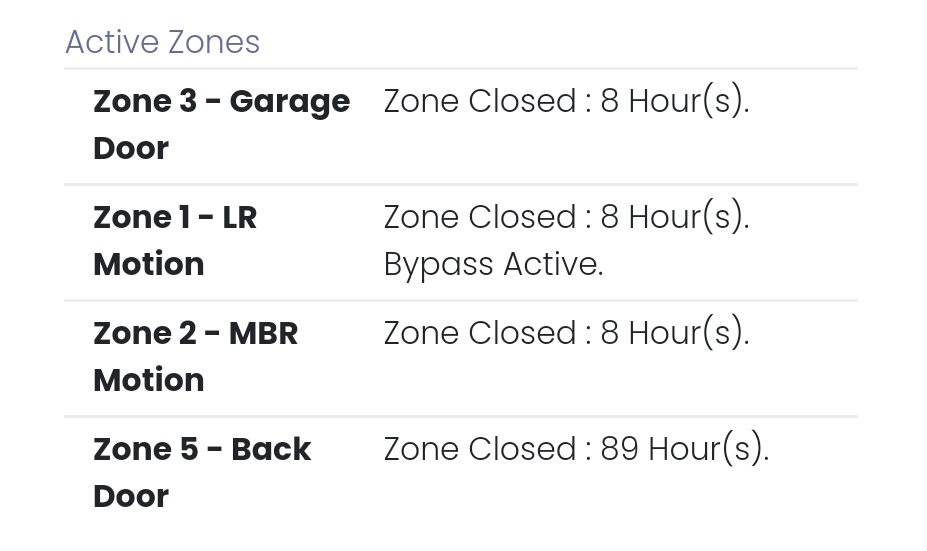This screenshot has height=551, width=927.
Task: Click the LR abbreviation in Zone 1
Action: tap(239, 218)
